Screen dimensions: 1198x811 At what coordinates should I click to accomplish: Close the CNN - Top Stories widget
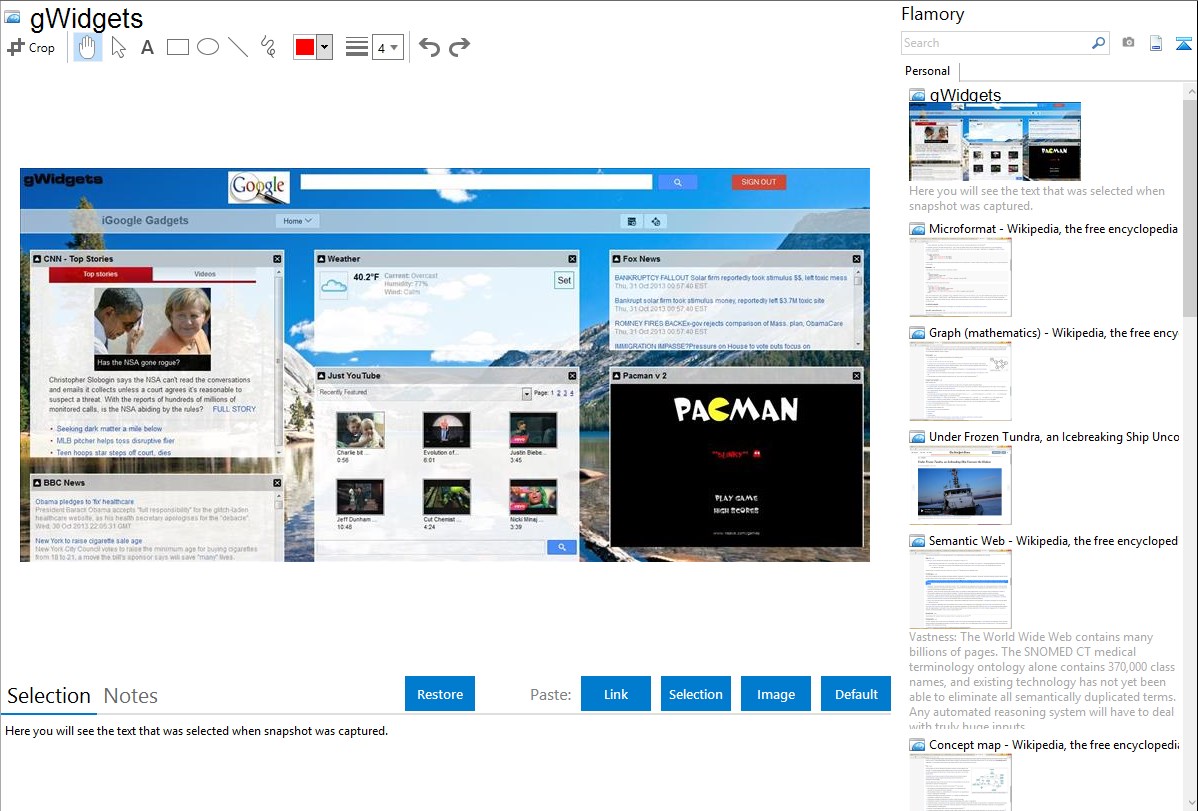coord(277,259)
